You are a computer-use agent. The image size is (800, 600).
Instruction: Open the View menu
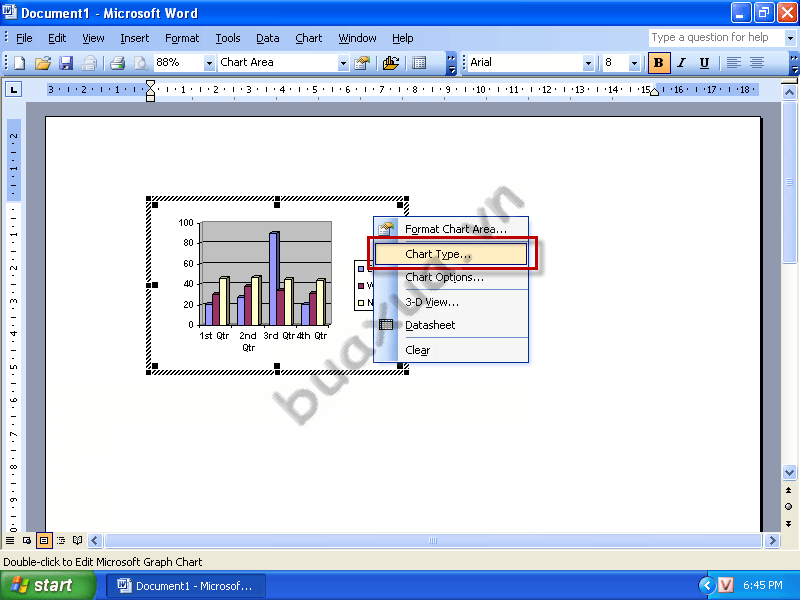(93, 38)
